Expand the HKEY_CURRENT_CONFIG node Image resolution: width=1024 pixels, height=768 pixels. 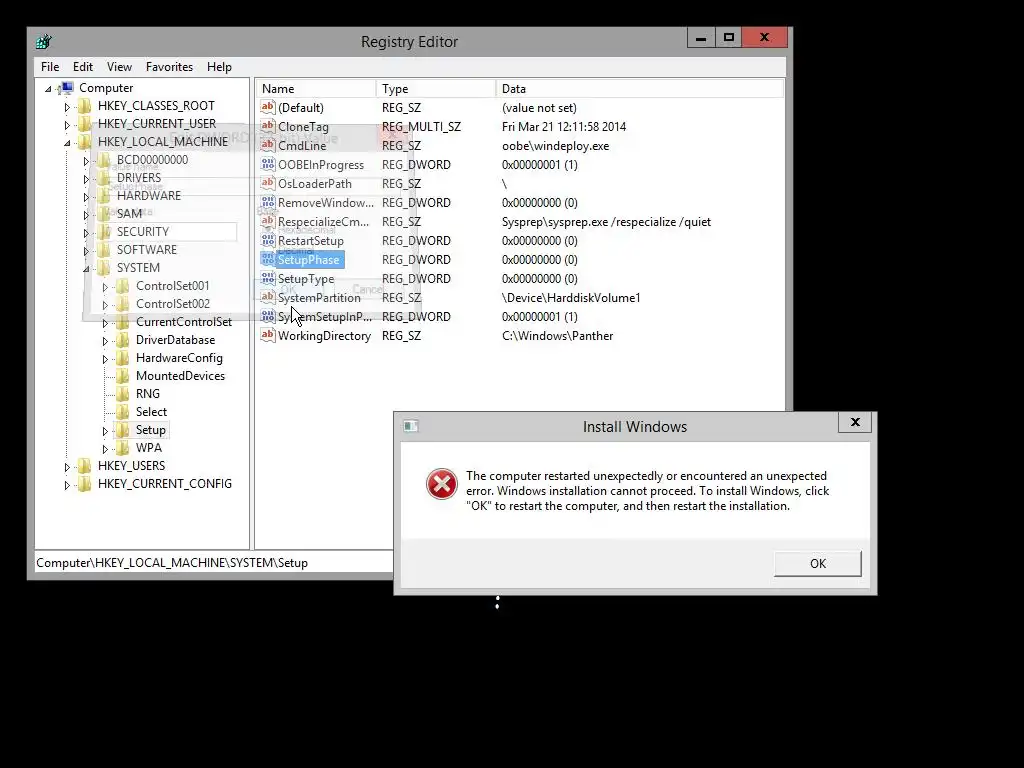(x=67, y=485)
